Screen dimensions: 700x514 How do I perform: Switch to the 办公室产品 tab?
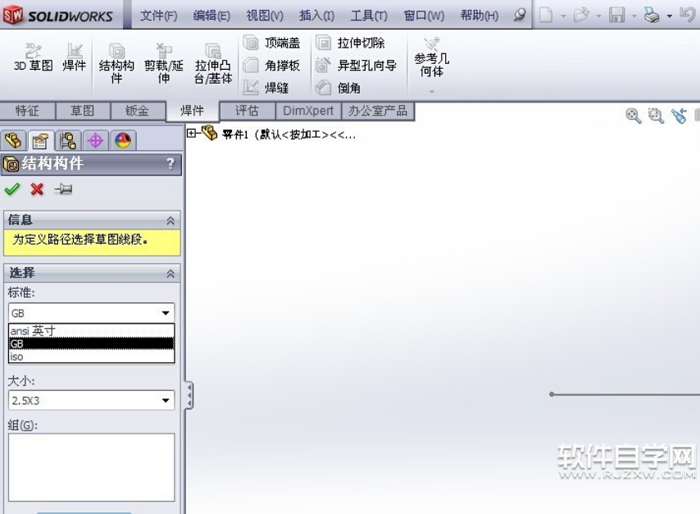tap(378, 111)
